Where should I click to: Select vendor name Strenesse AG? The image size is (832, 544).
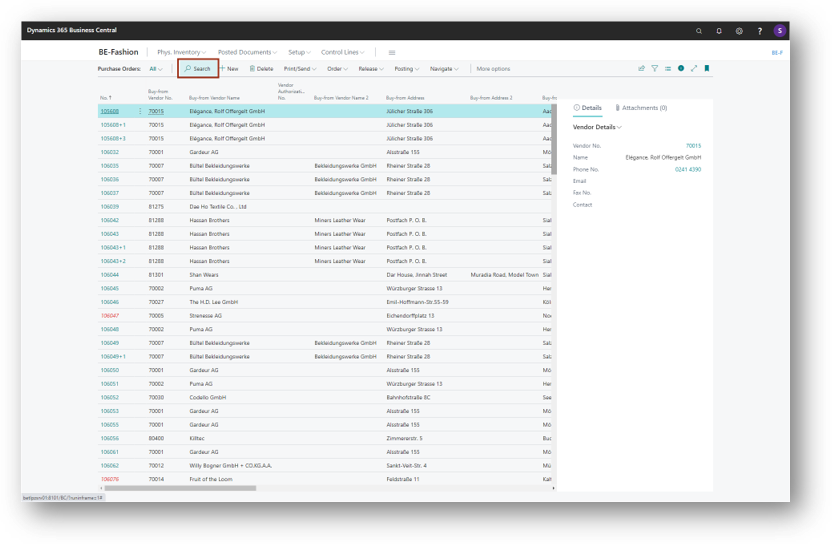205,315
